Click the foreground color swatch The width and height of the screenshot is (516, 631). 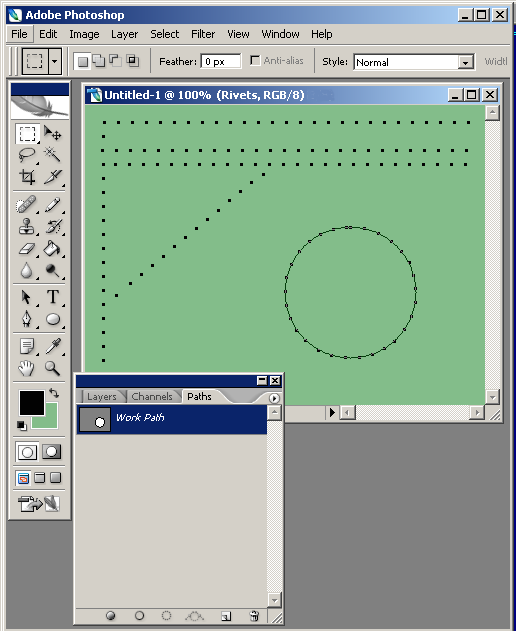pyautogui.click(x=32, y=403)
